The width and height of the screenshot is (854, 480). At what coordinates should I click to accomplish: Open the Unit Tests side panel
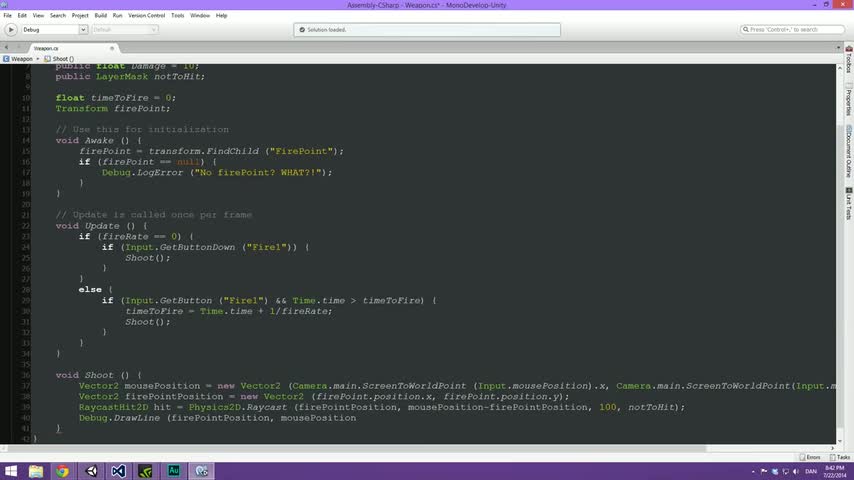pyautogui.click(x=849, y=203)
